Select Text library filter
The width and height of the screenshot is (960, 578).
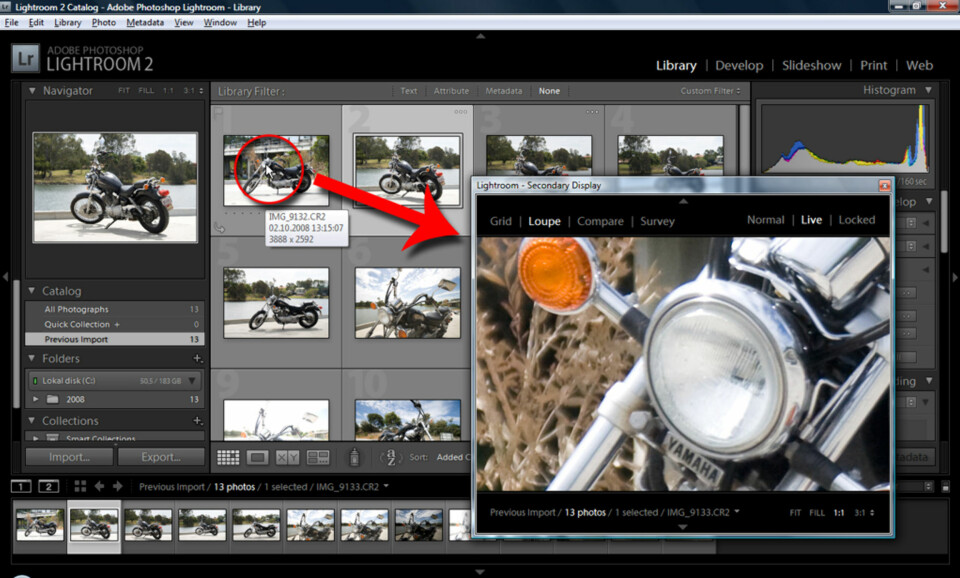pos(408,91)
